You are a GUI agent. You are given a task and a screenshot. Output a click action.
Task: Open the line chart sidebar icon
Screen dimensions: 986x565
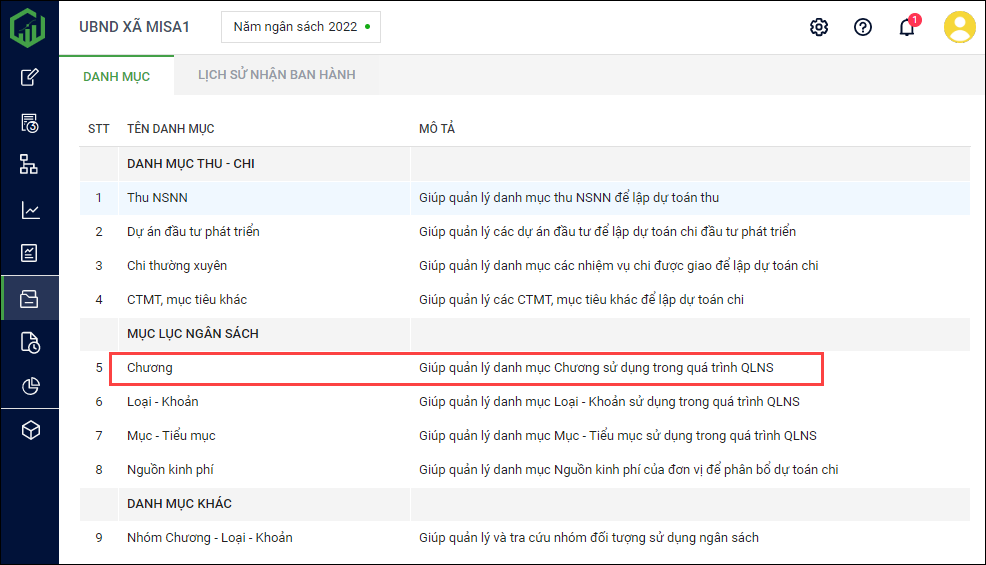30,210
